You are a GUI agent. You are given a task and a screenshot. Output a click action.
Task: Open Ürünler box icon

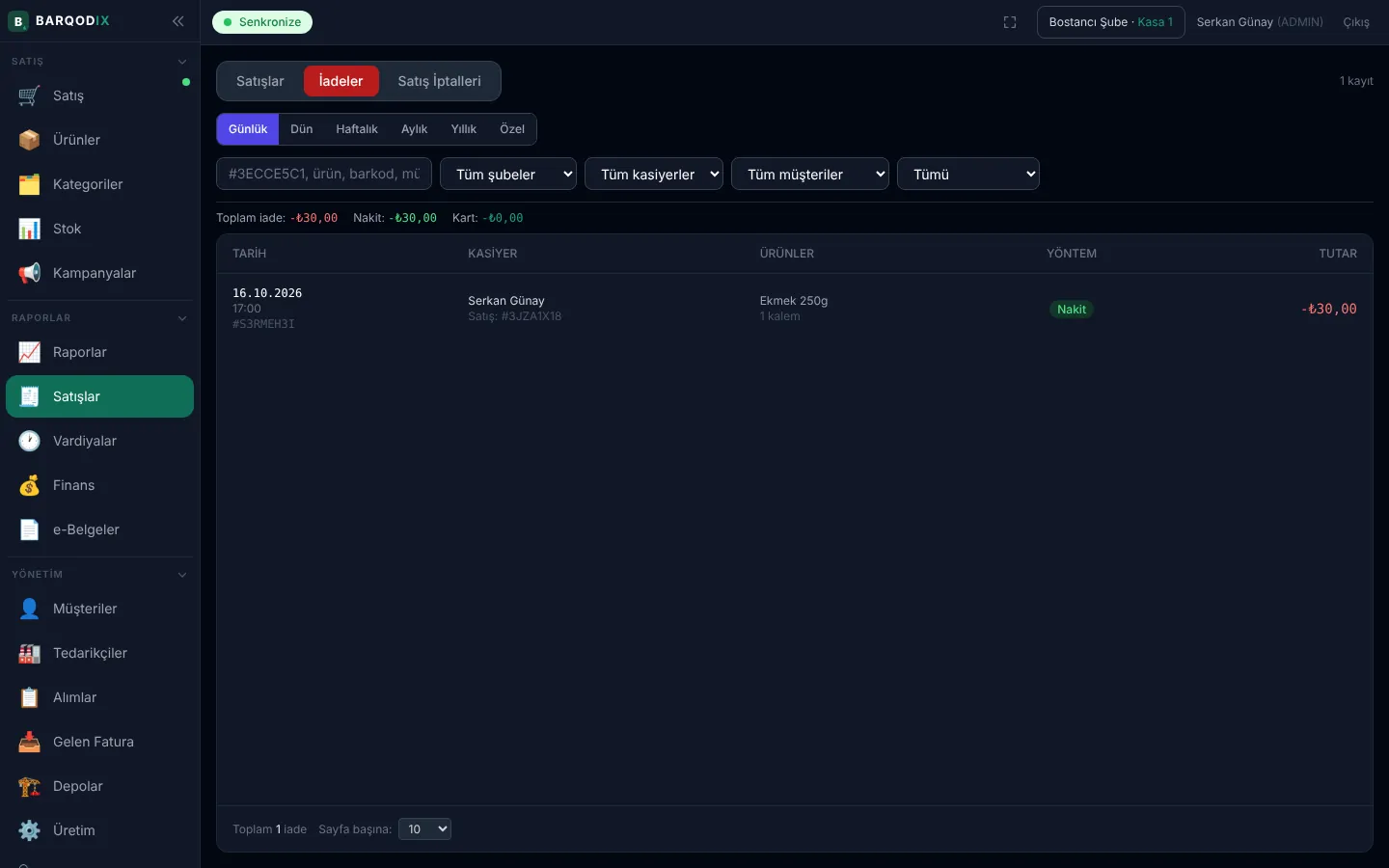(30, 140)
